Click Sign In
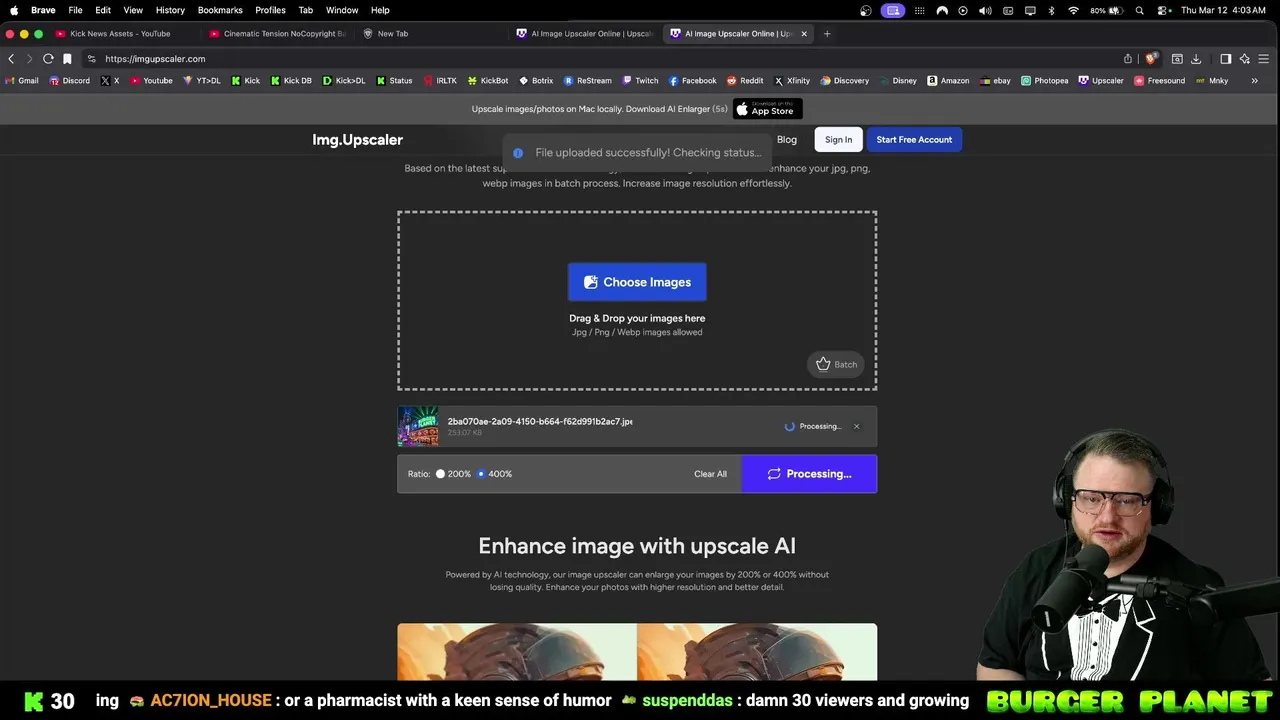This screenshot has height=720, width=1280. pos(838,139)
